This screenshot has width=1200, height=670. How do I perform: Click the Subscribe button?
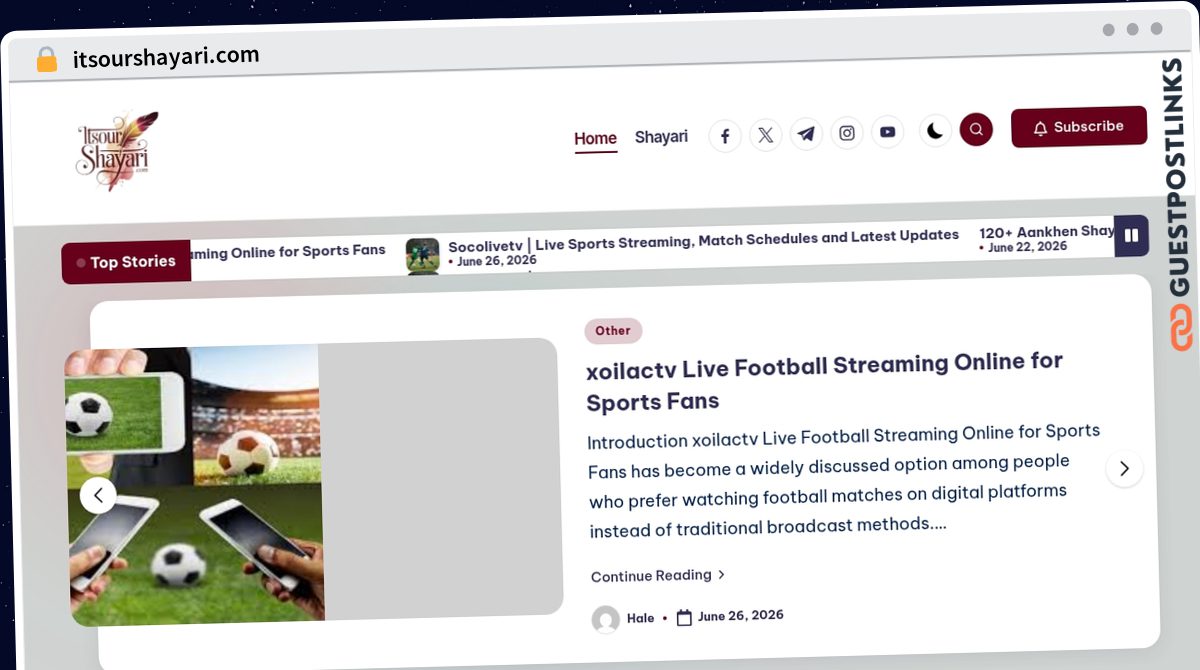click(1079, 127)
